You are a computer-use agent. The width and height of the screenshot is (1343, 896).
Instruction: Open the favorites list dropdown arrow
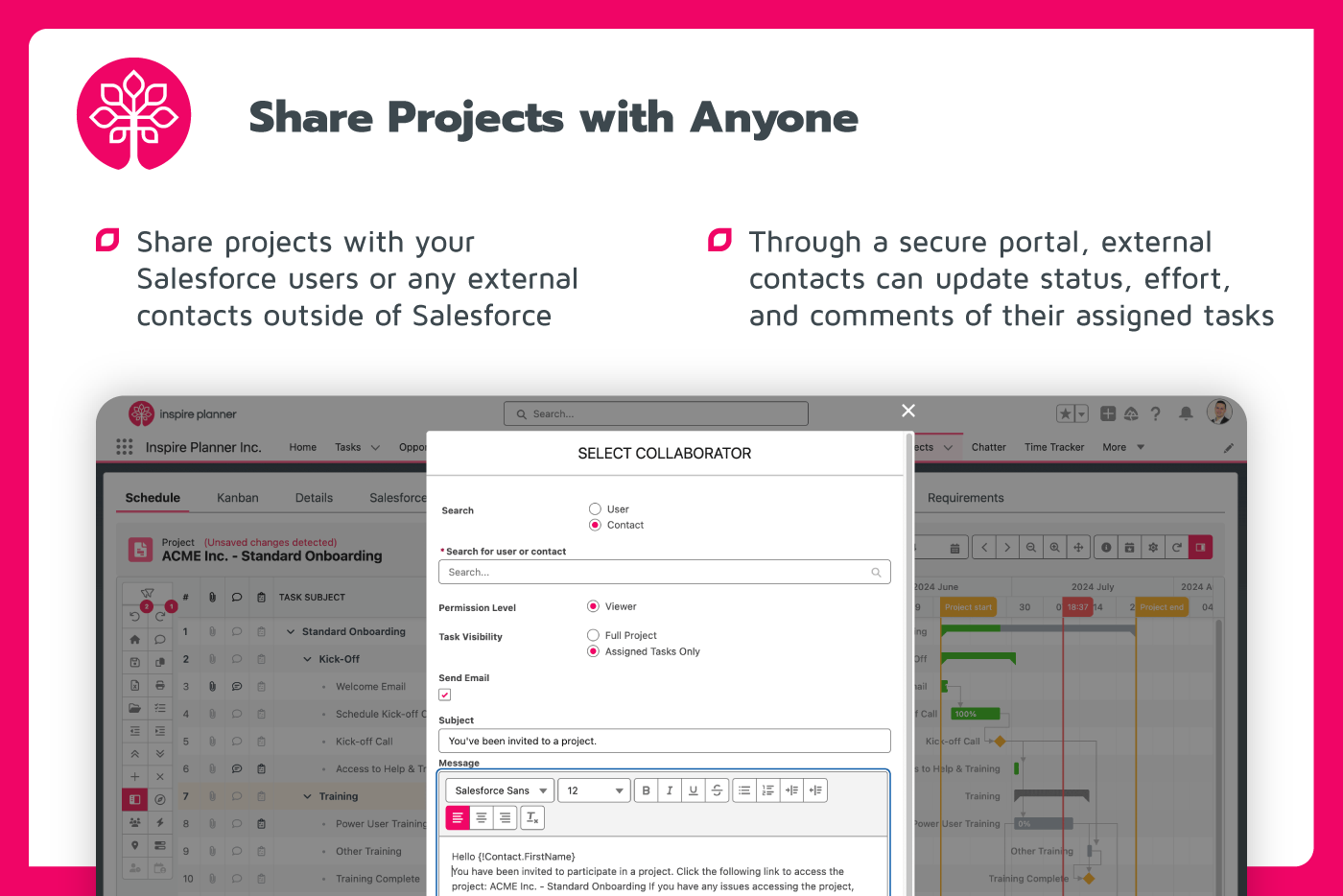tap(1082, 413)
